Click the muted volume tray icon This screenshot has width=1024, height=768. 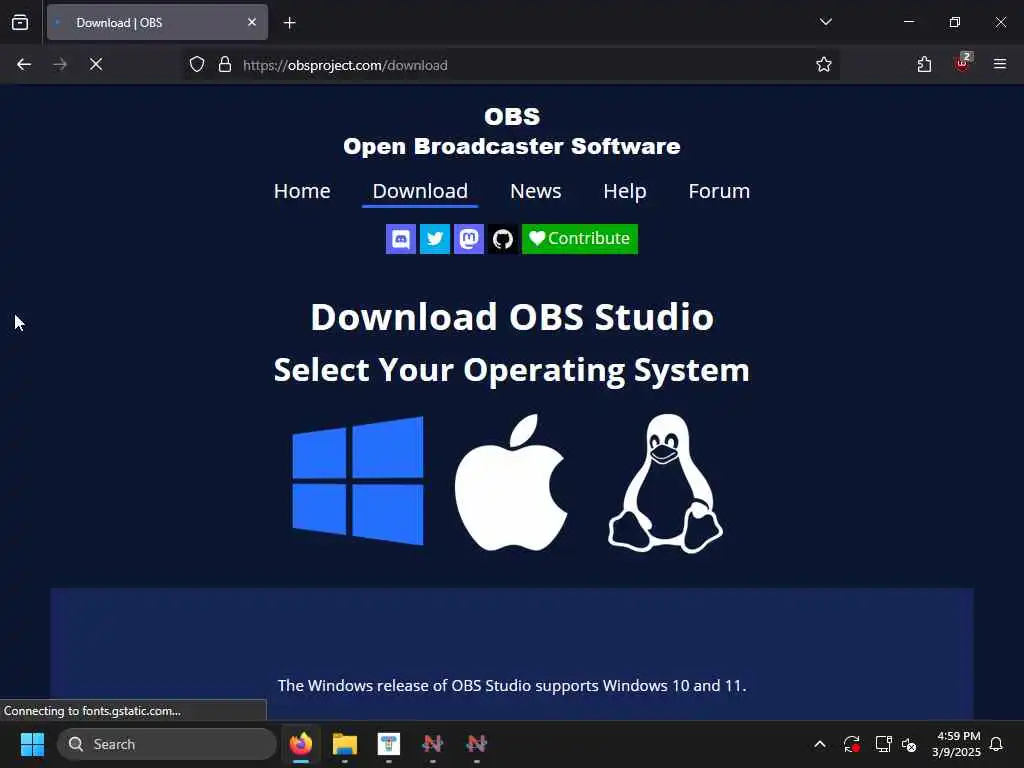coord(909,744)
